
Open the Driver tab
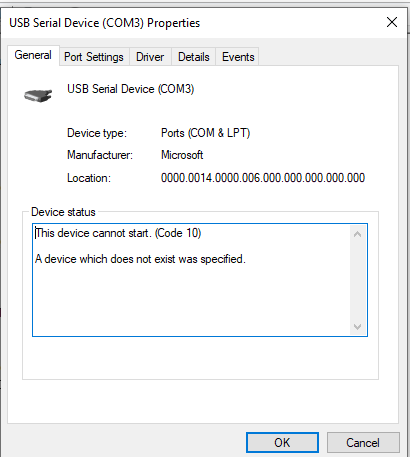(x=150, y=57)
